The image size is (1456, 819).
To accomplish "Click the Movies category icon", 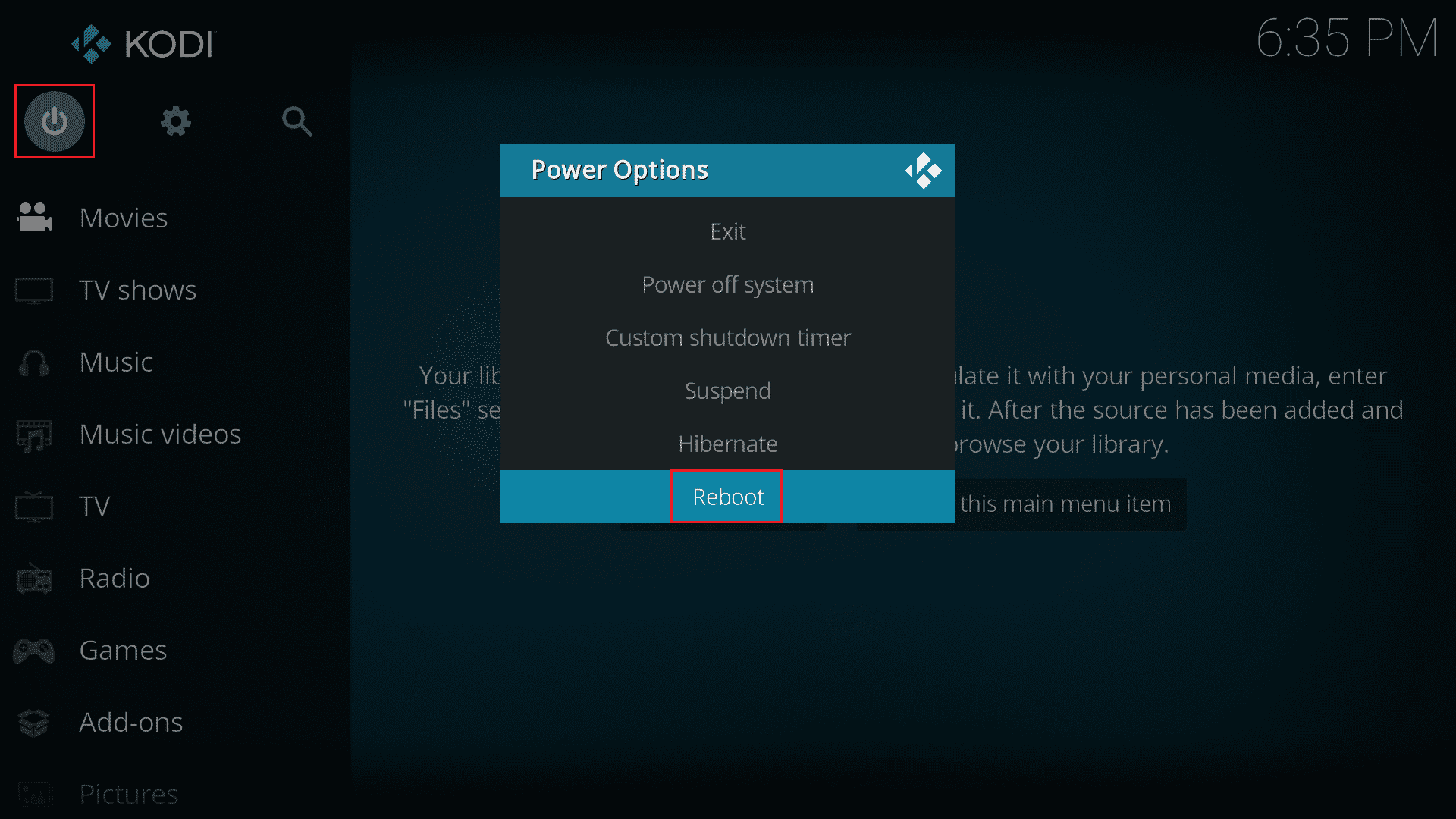I will pyautogui.click(x=34, y=216).
